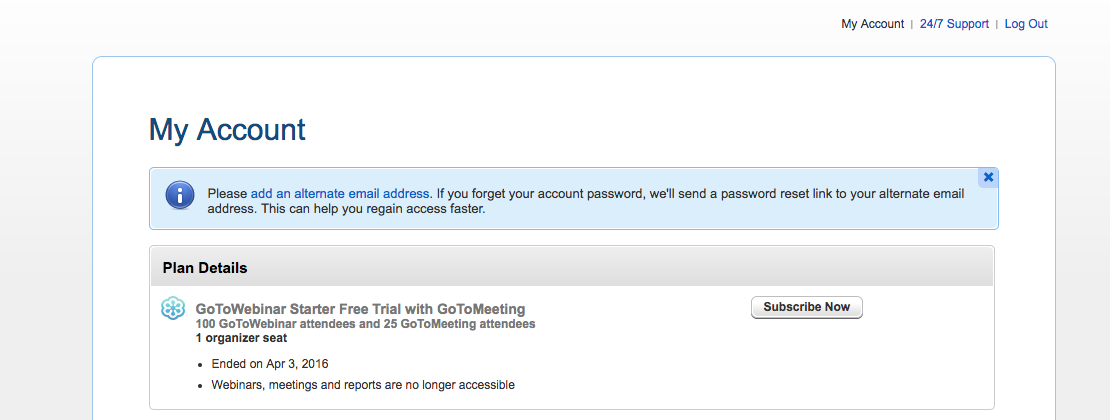Click the bullet before Ended on Apr 3
1110x420 pixels.
(200, 365)
